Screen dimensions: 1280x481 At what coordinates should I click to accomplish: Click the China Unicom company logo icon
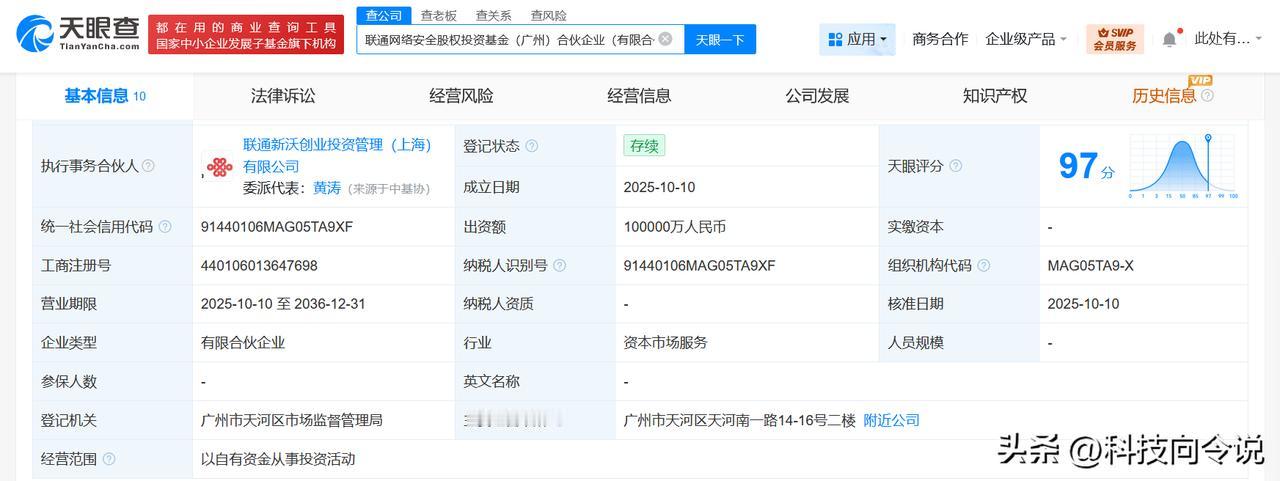click(218, 166)
